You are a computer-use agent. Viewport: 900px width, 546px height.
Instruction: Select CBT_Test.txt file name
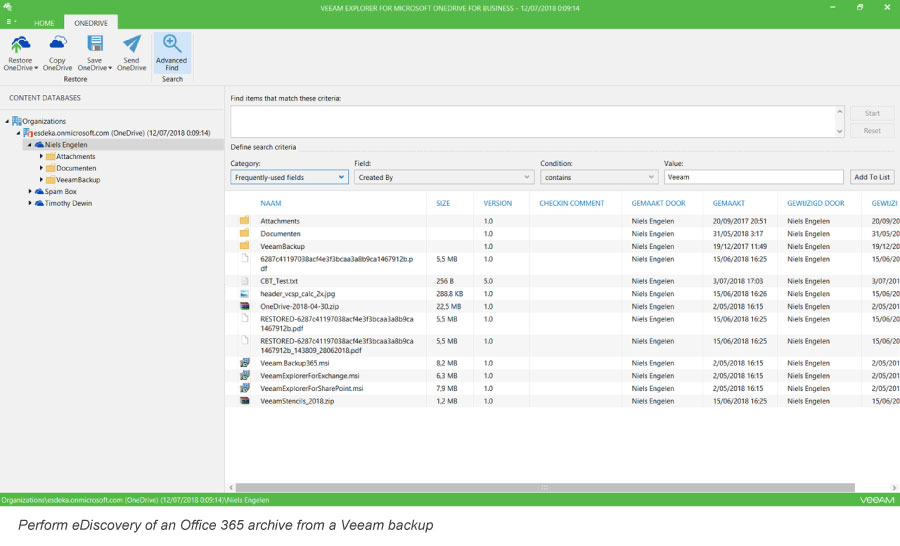pyautogui.click(x=279, y=281)
